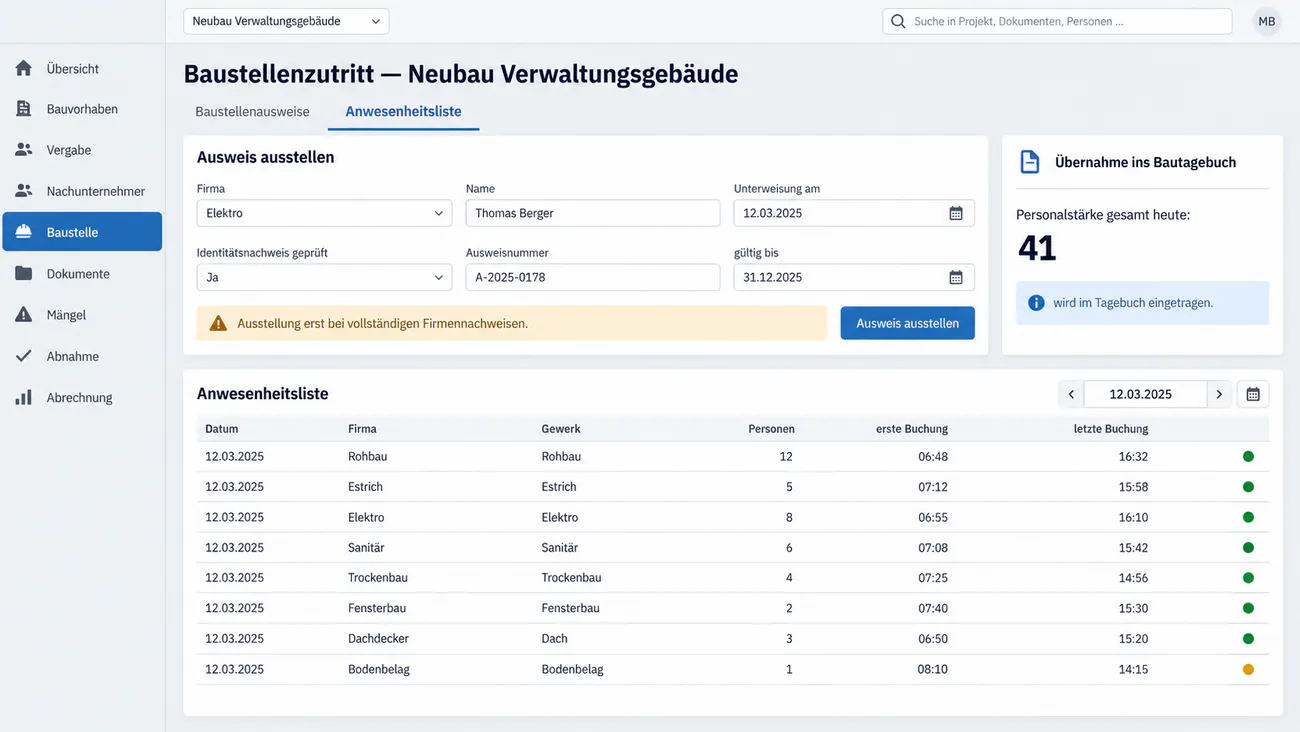Click the Unterweisung am date field 12.03.2025
1300x732 pixels.
(854, 213)
